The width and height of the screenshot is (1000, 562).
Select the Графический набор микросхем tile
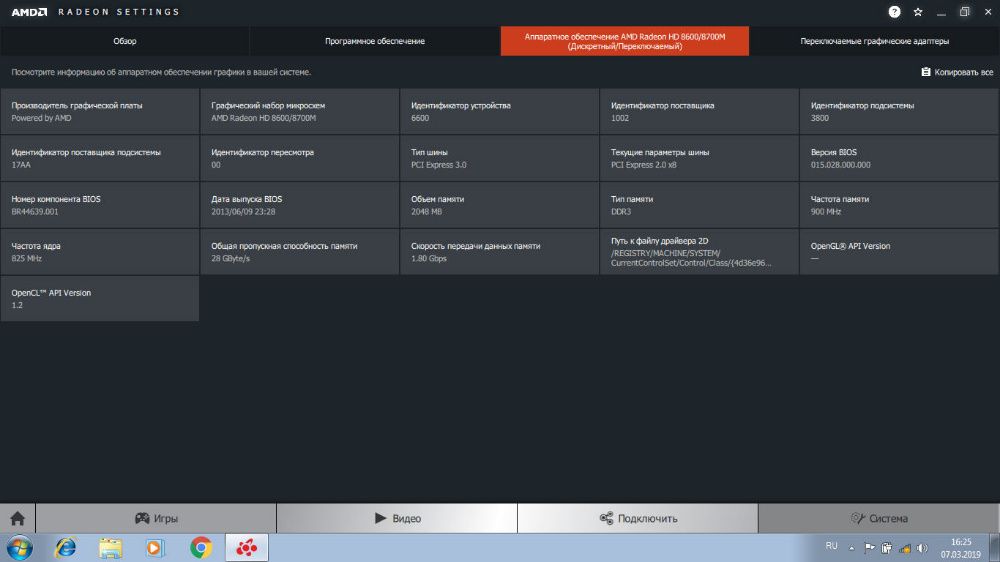[300, 112]
